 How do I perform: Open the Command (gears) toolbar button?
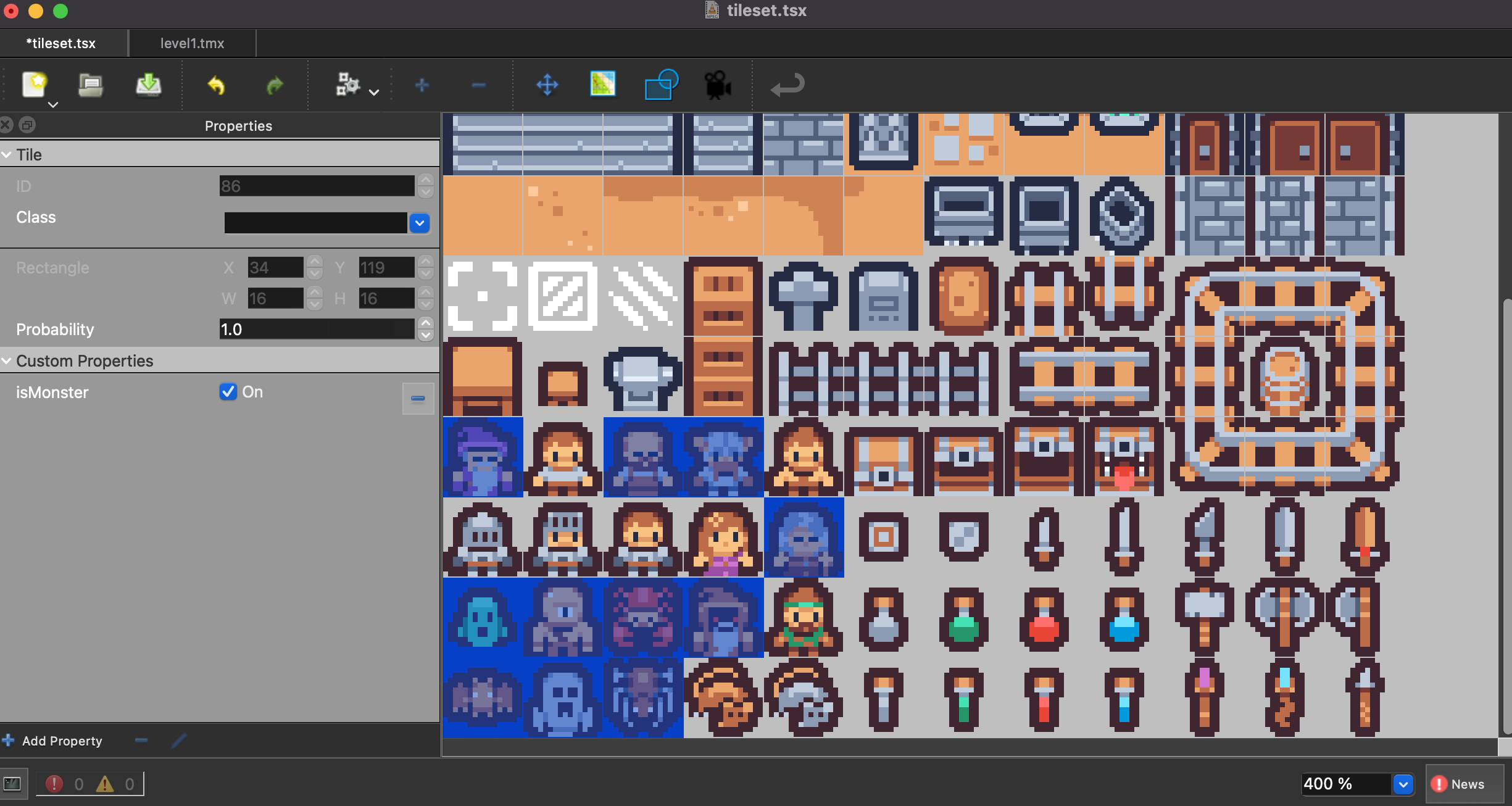pos(347,85)
